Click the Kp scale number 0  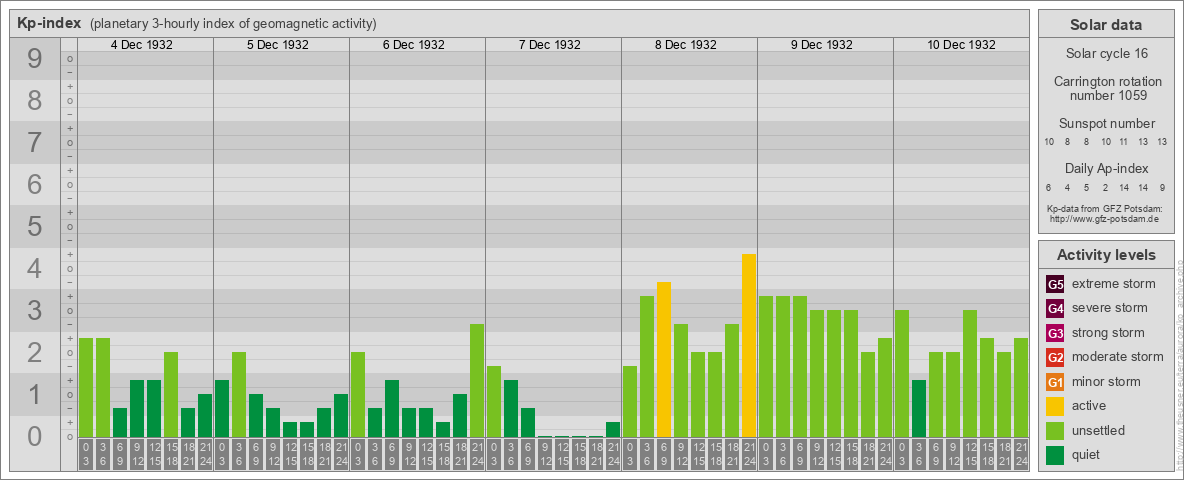point(34,436)
